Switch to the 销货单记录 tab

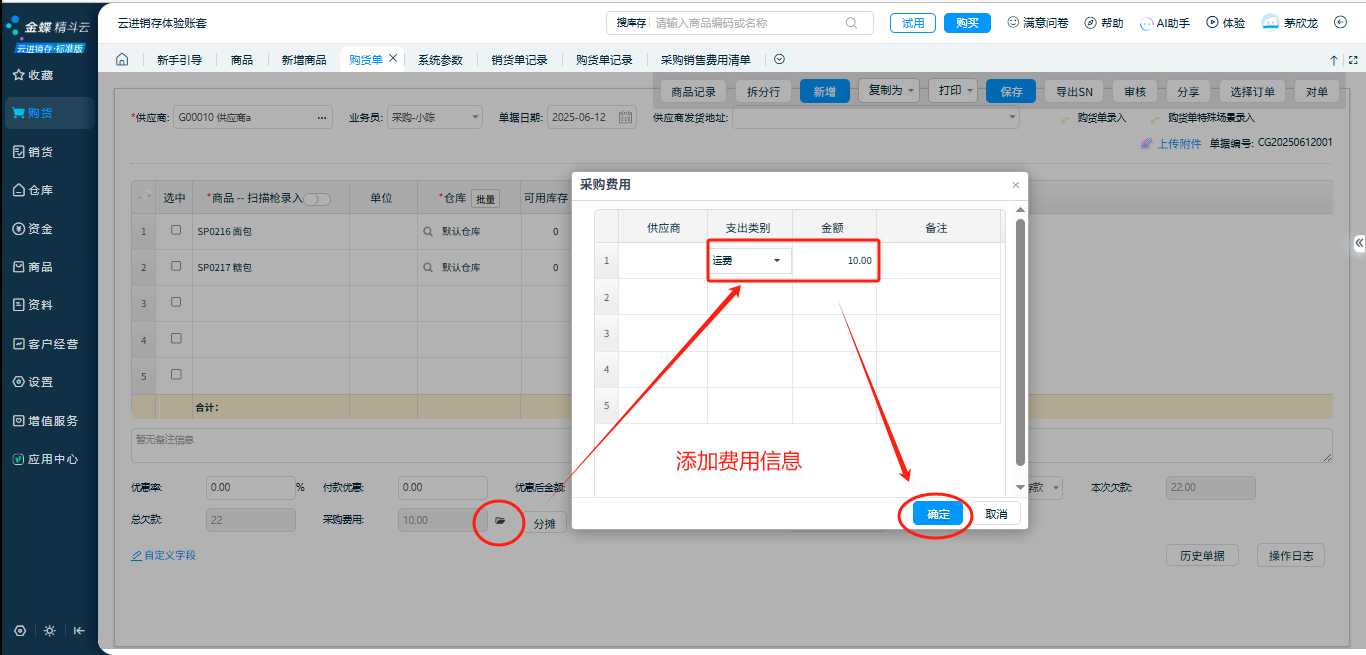(x=519, y=60)
